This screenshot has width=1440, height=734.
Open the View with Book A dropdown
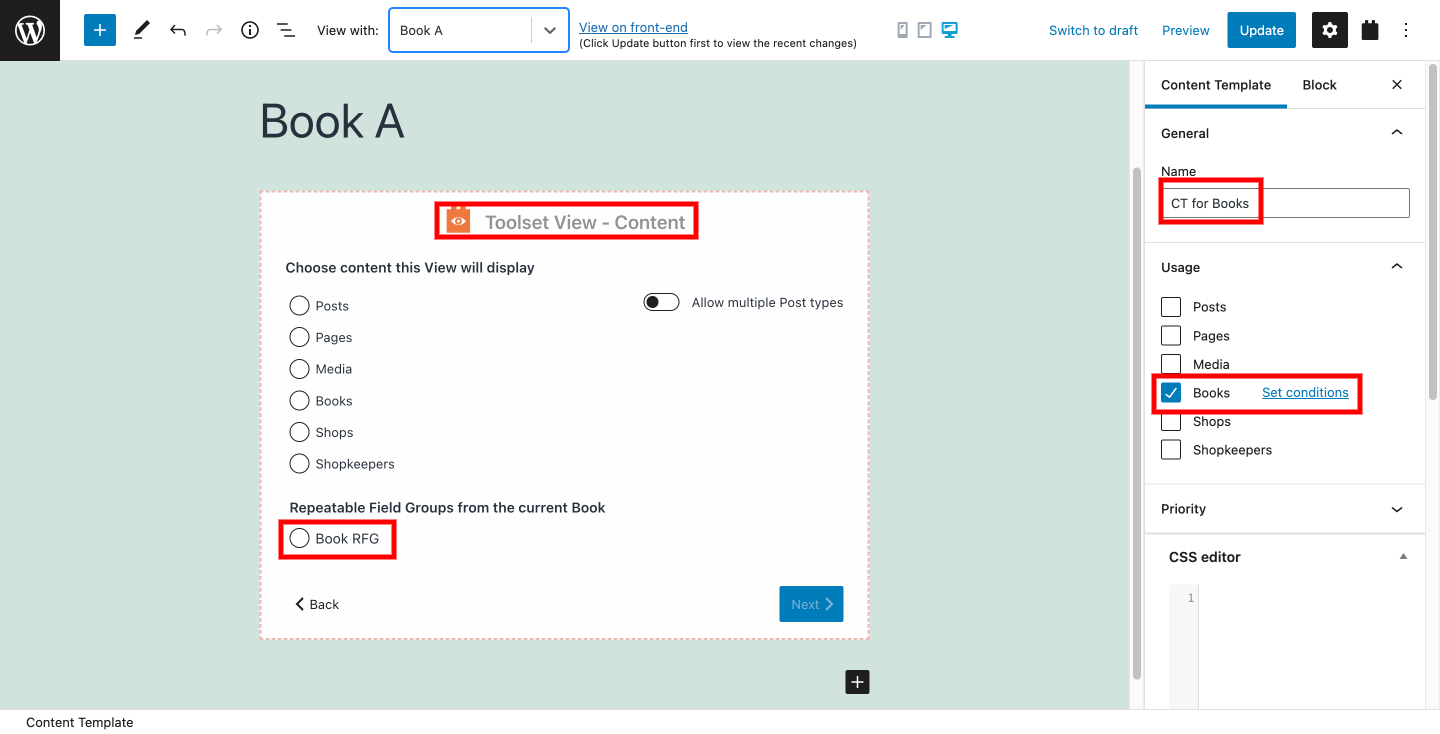(x=479, y=30)
